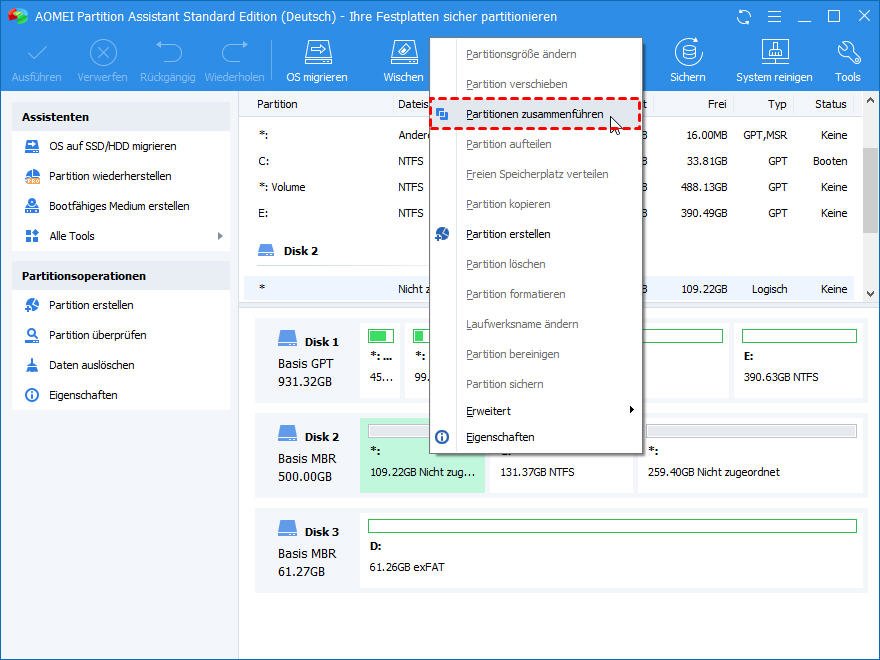Select the 488.13GB free space cell
880x660 pixels.
coord(704,187)
